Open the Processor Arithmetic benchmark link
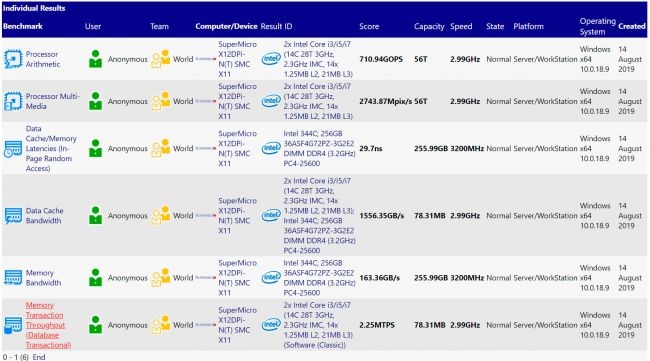Image resolution: width=650 pixels, height=361 pixels. tap(43, 59)
